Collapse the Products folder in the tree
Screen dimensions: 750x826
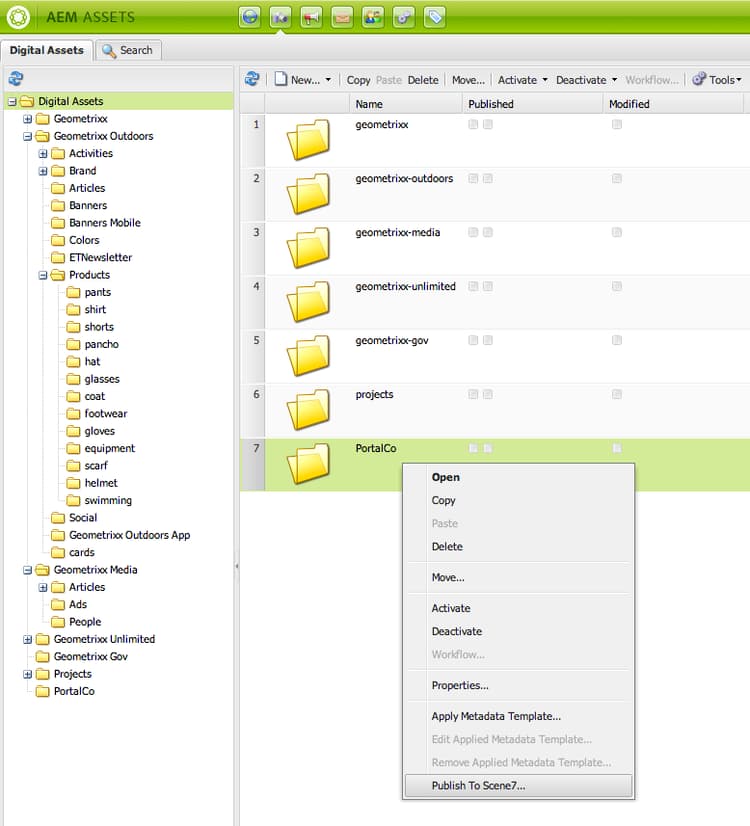pos(43,276)
